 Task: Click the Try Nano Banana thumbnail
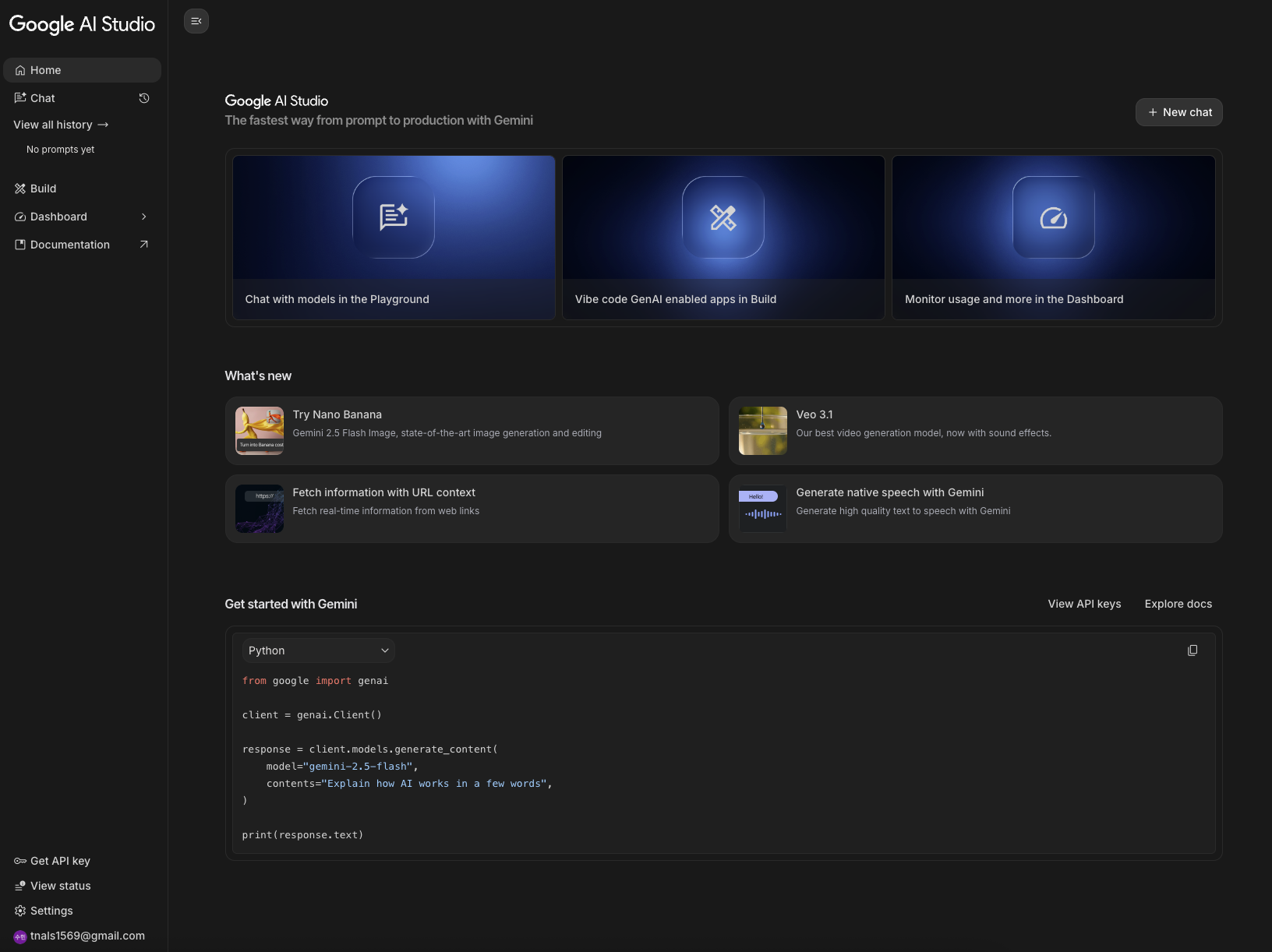point(259,430)
